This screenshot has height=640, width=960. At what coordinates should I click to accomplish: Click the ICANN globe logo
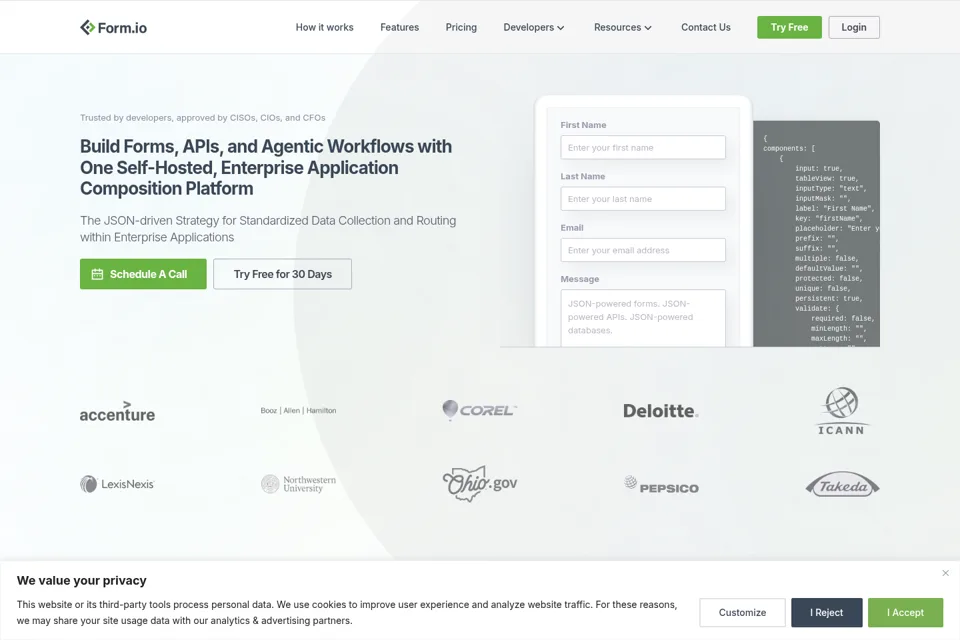click(x=841, y=410)
